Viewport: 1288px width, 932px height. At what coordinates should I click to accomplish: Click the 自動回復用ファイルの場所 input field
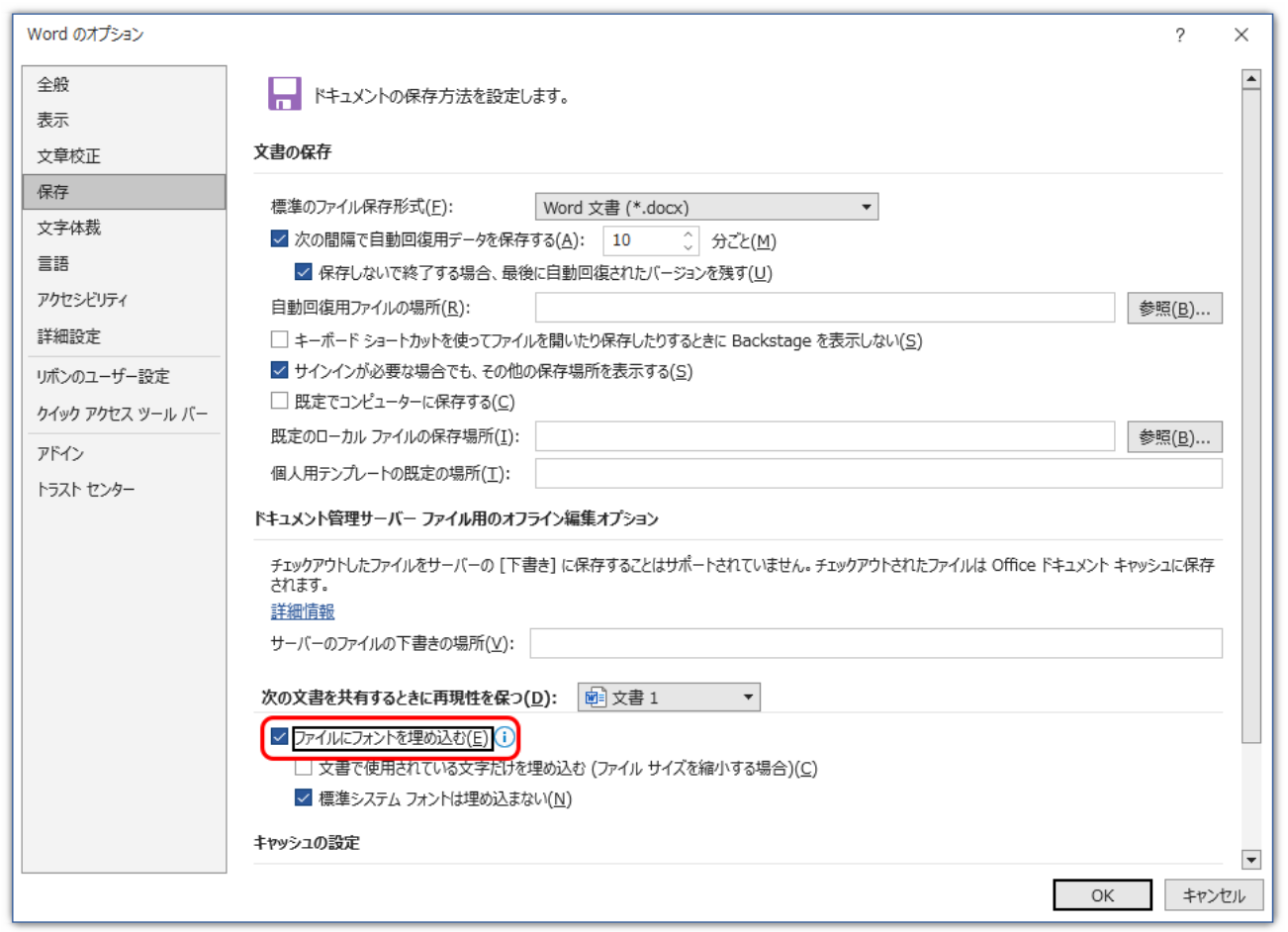[x=825, y=308]
